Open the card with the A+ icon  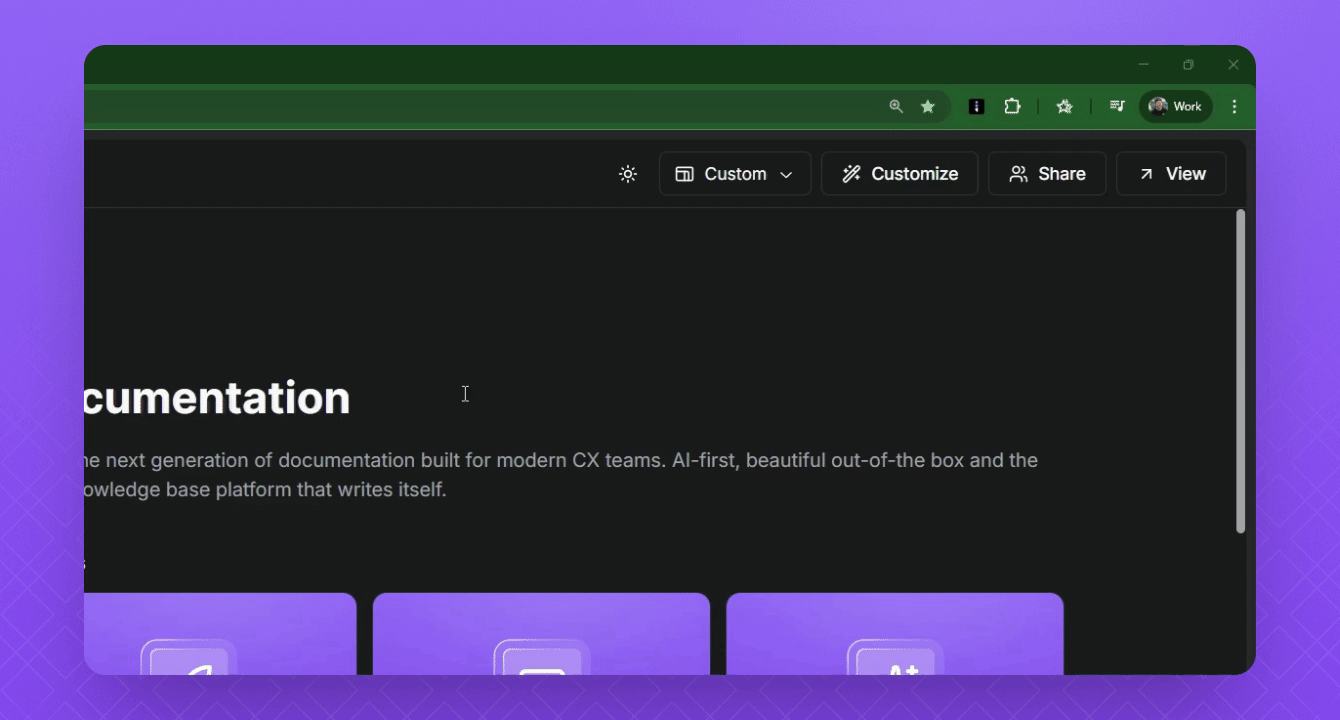click(x=895, y=634)
